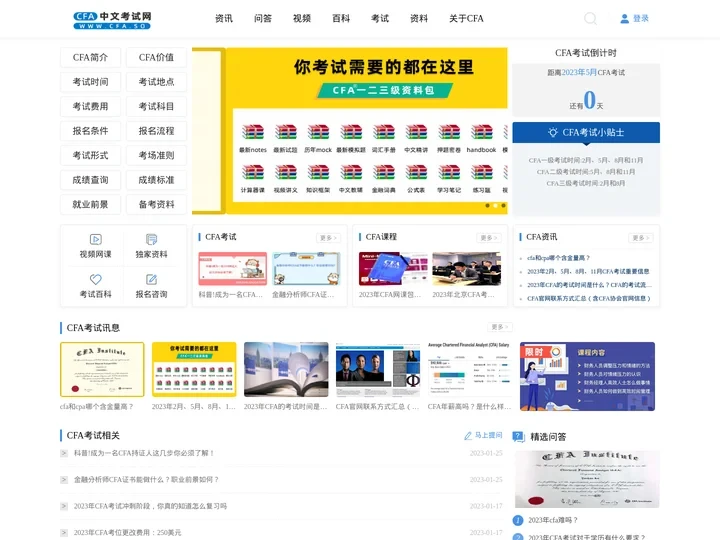Expand 更多 in the CFA考试 panel
Screen dimensions: 720x540
[328, 238]
